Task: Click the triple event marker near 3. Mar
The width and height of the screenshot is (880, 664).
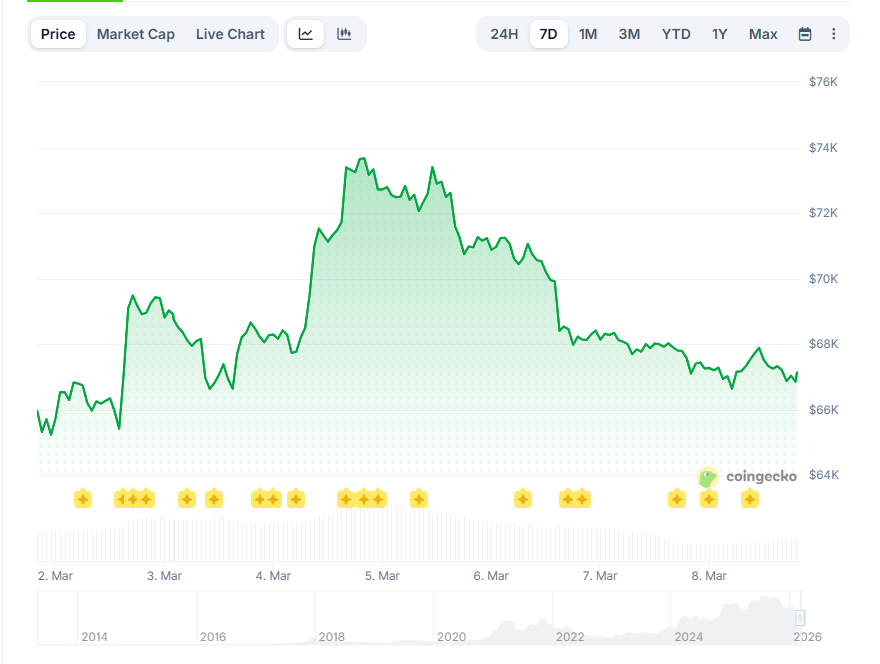Action: [x=136, y=498]
